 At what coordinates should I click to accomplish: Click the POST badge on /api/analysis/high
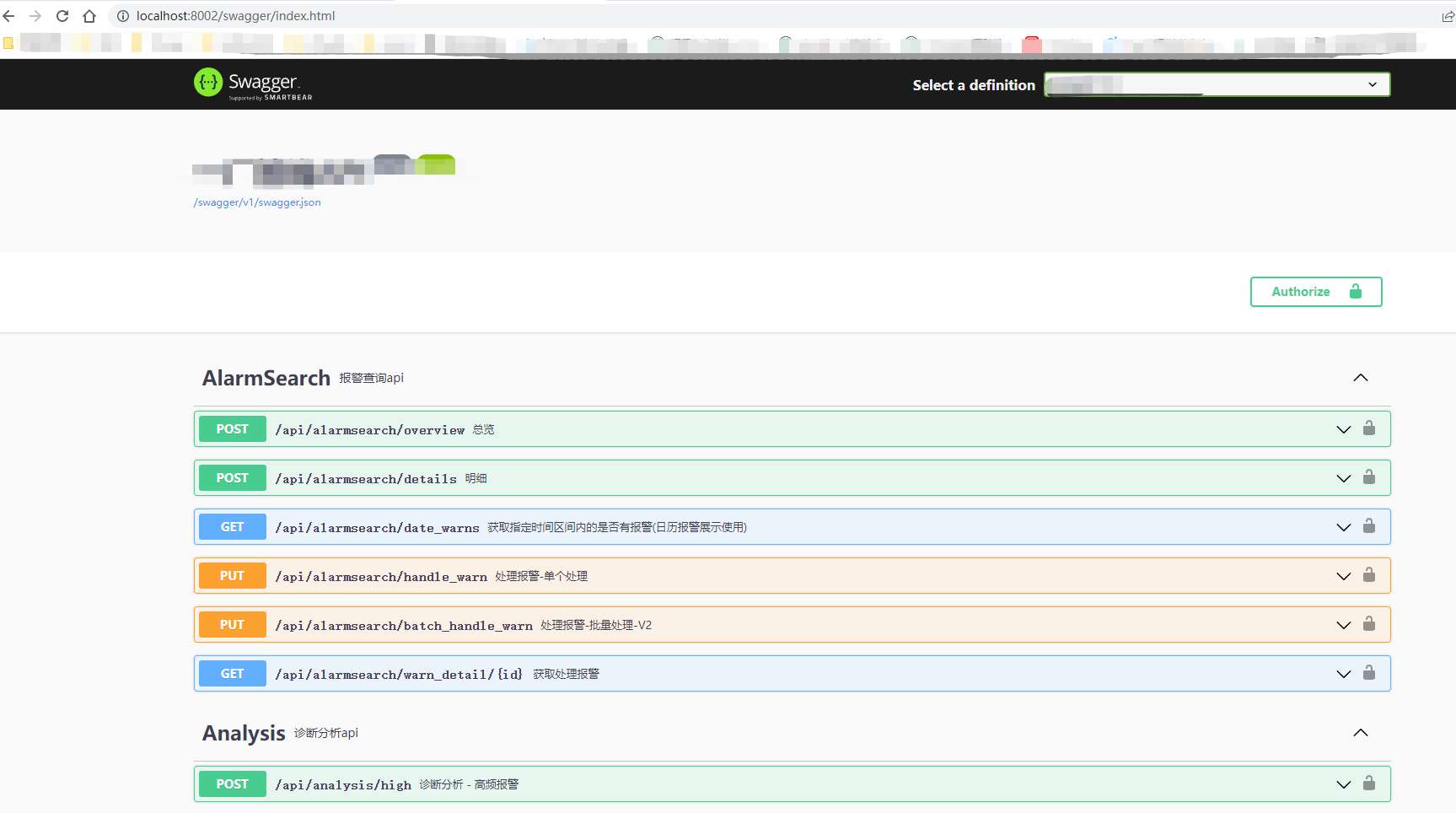(232, 783)
